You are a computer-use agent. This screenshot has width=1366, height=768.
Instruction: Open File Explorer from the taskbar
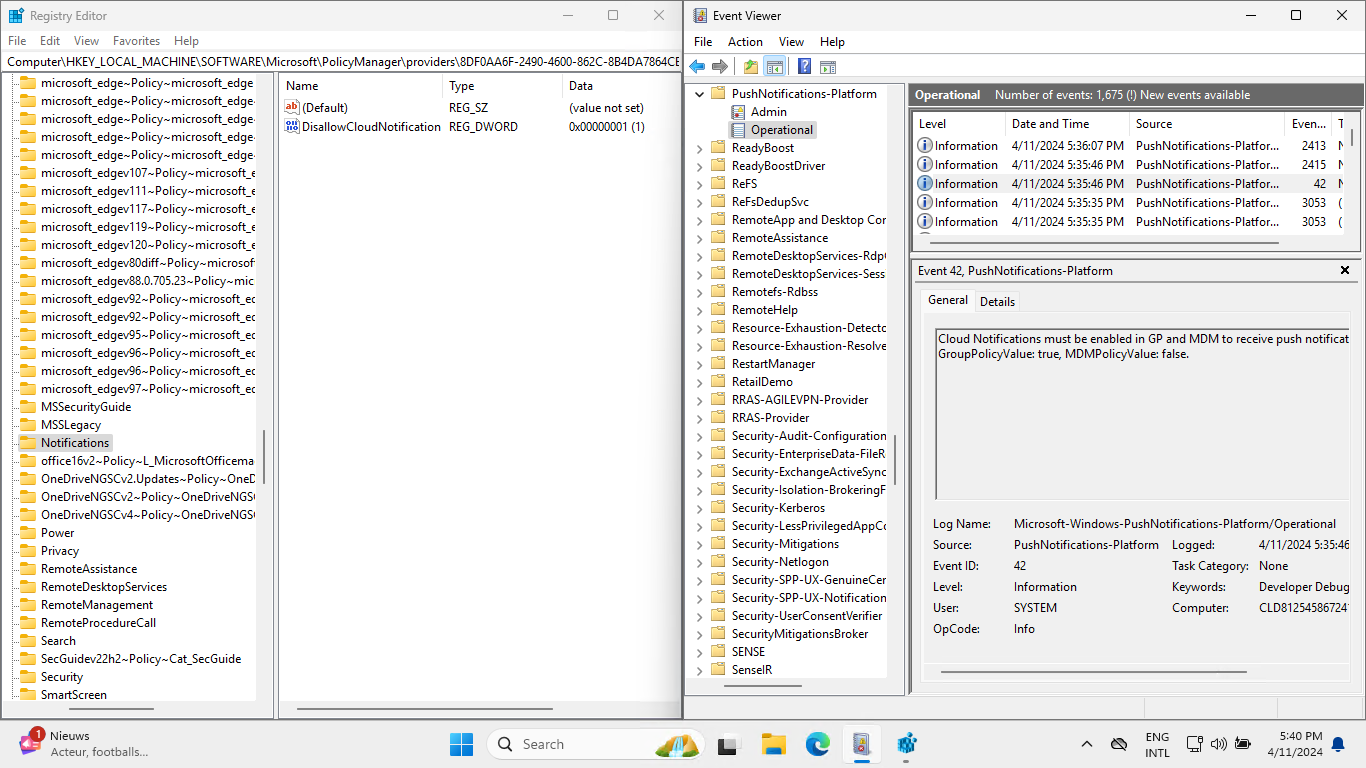773,744
